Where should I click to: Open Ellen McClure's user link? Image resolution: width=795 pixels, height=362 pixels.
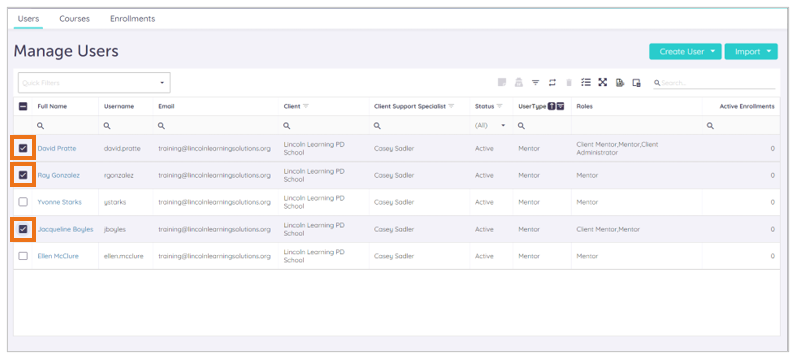pyautogui.click(x=58, y=256)
